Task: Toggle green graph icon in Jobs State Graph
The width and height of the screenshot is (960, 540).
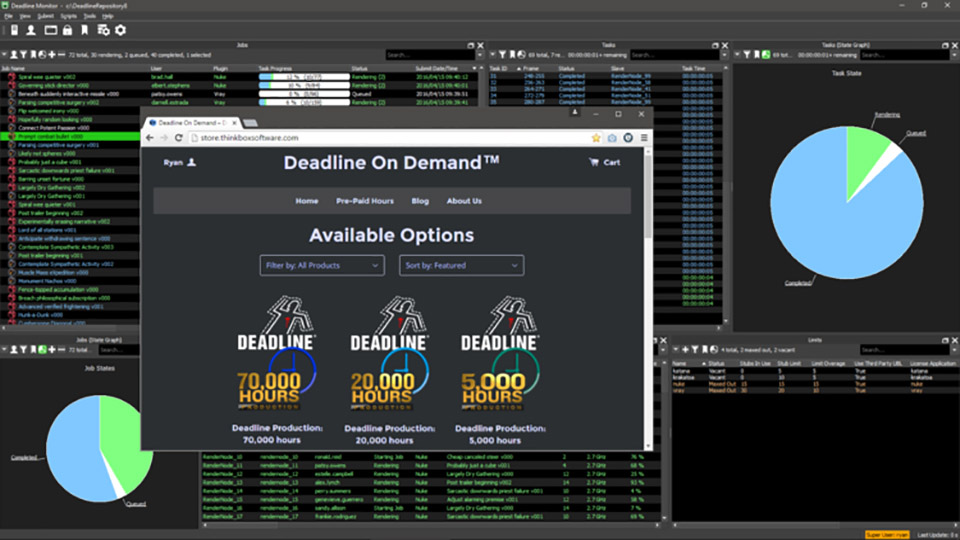Action: click(42, 350)
